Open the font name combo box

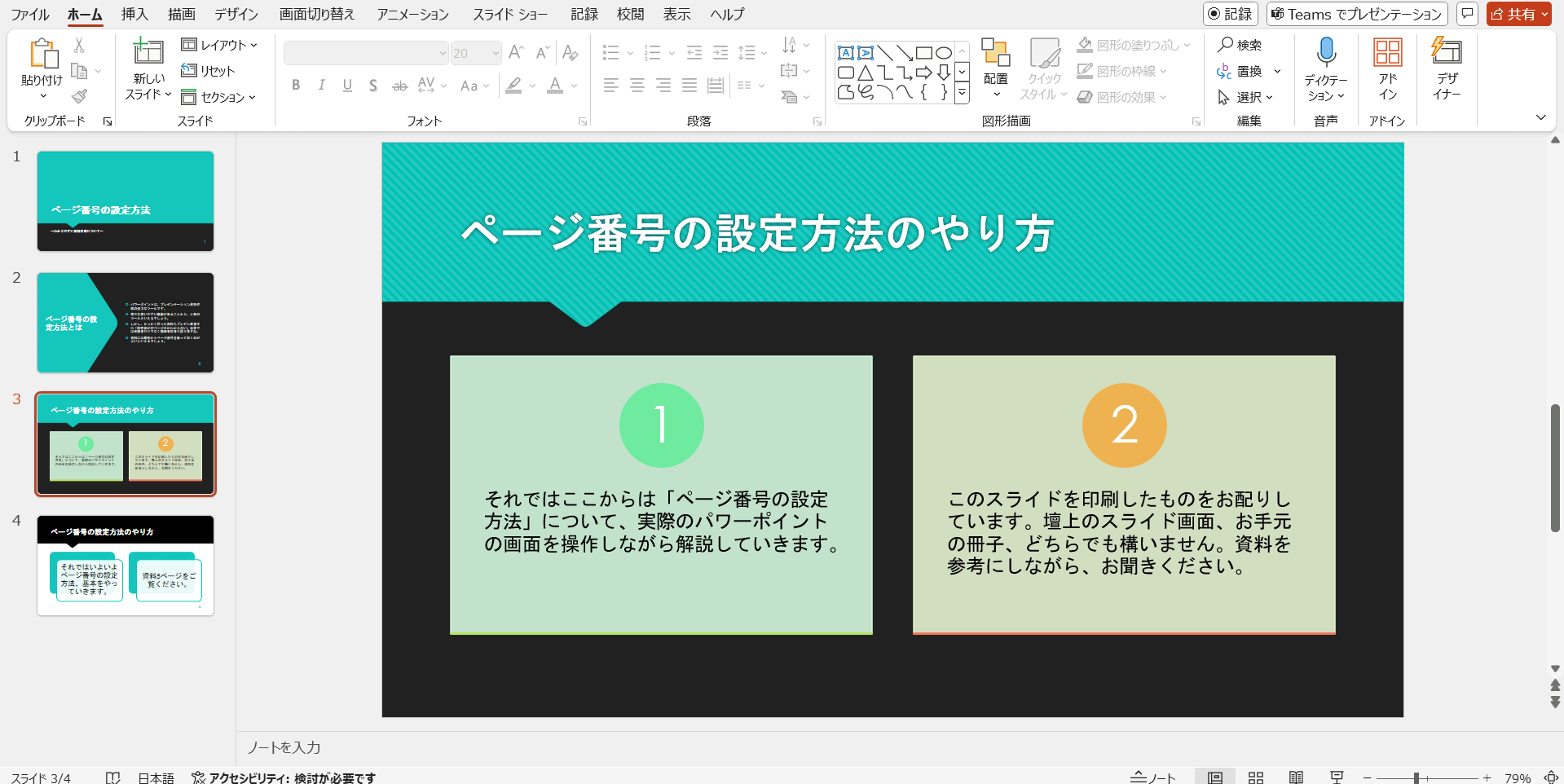pos(366,53)
